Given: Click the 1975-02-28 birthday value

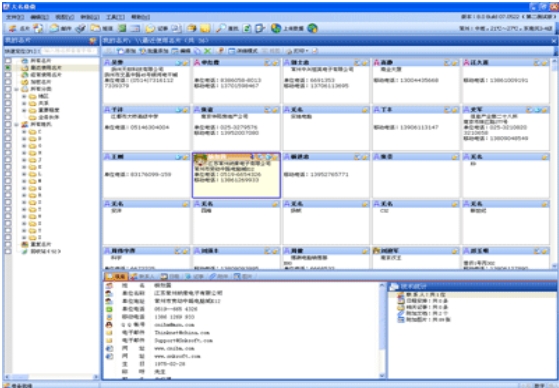Looking at the screenshot, I should (170, 364).
